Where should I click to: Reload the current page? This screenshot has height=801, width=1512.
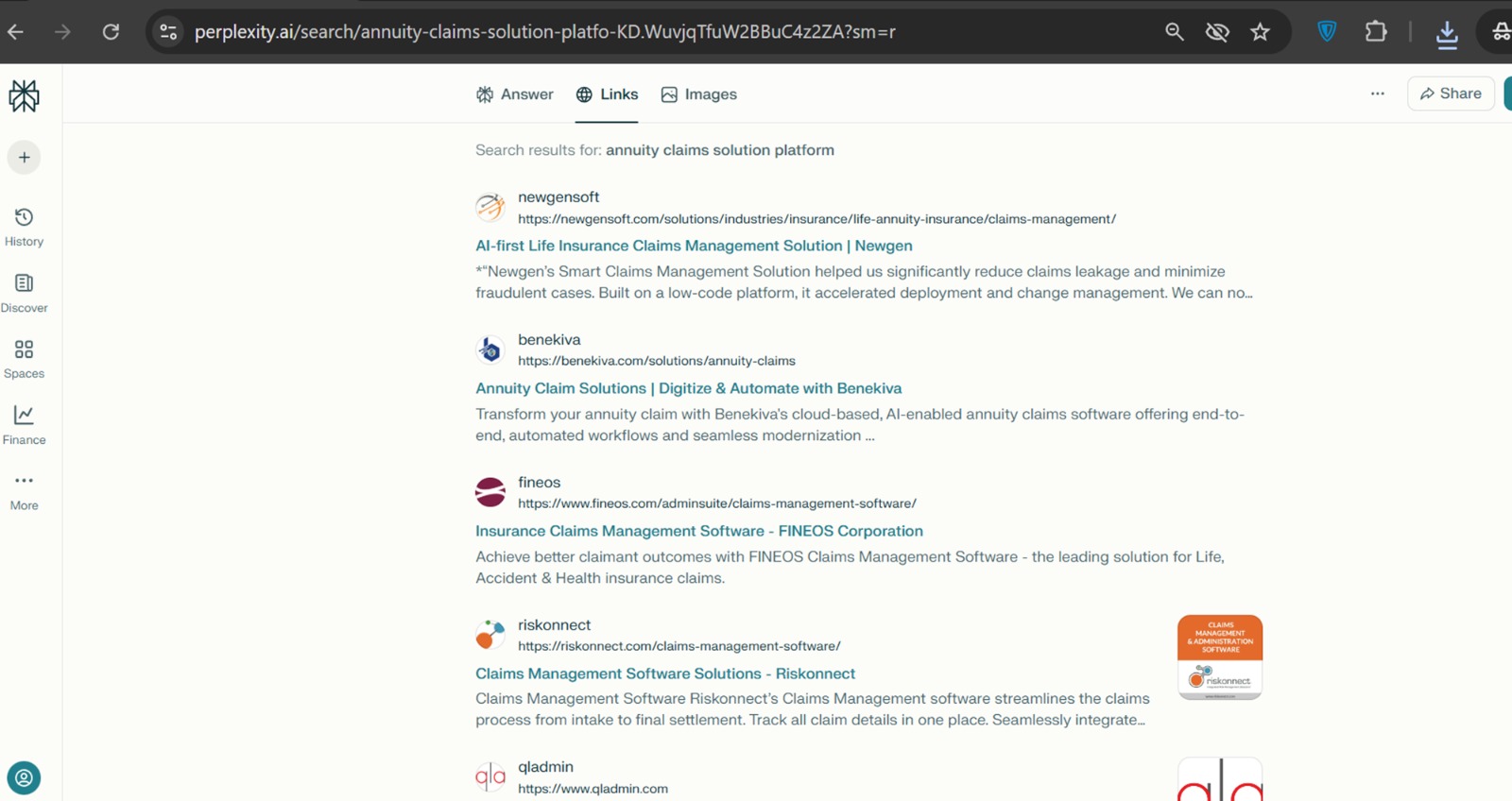[111, 32]
